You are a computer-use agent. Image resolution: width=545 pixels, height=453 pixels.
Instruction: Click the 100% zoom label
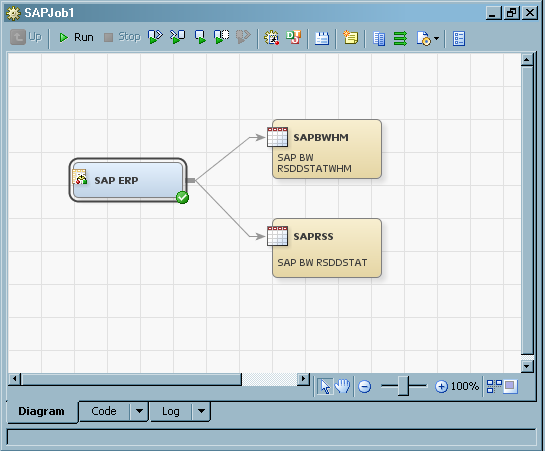pos(465,386)
